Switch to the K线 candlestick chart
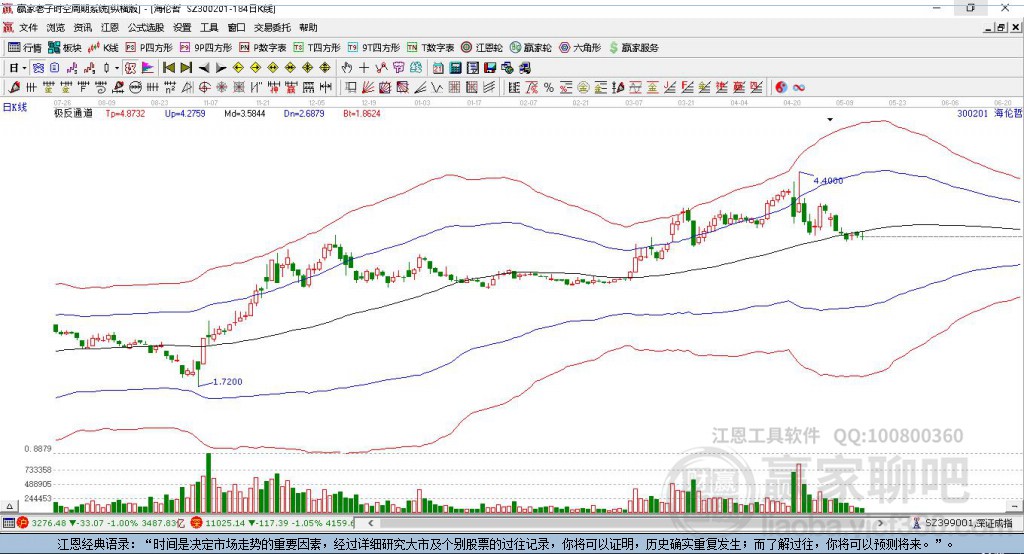Viewport: 1024px width, 554px height. point(103,48)
